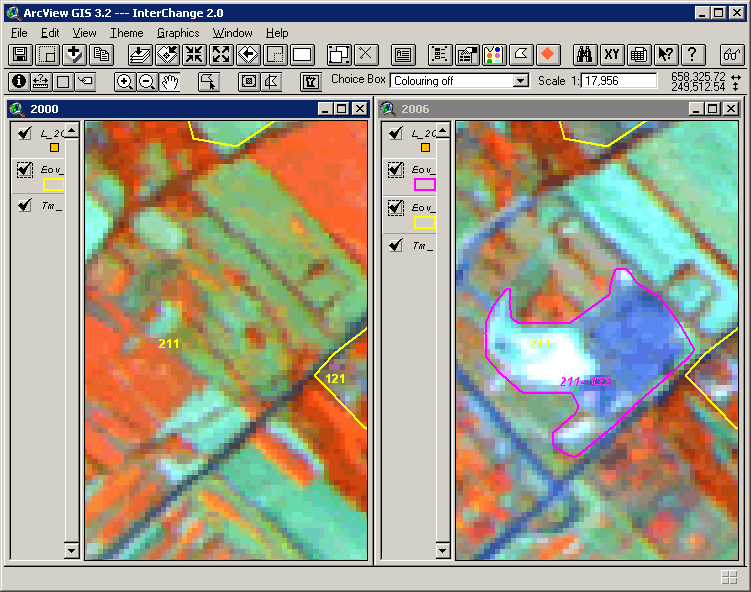Click the XY coordinates icon
This screenshot has height=592, width=751.
[613, 55]
